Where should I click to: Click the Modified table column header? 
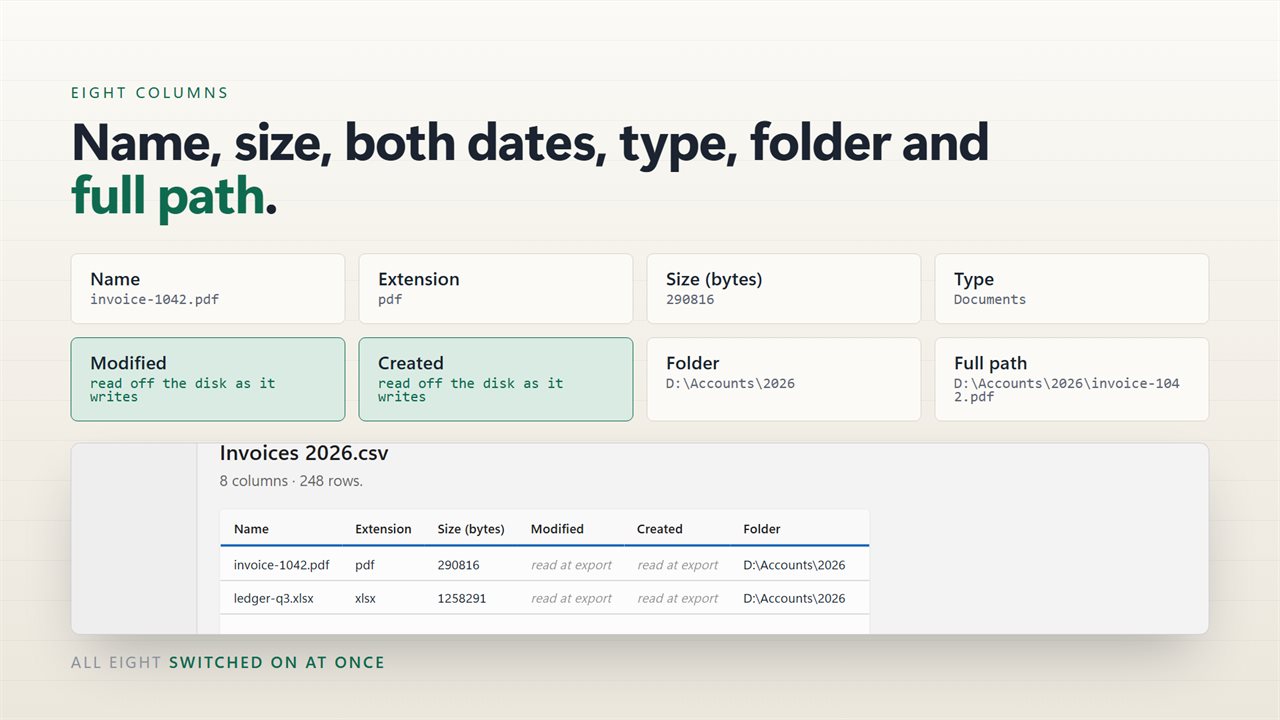pyautogui.click(x=557, y=529)
